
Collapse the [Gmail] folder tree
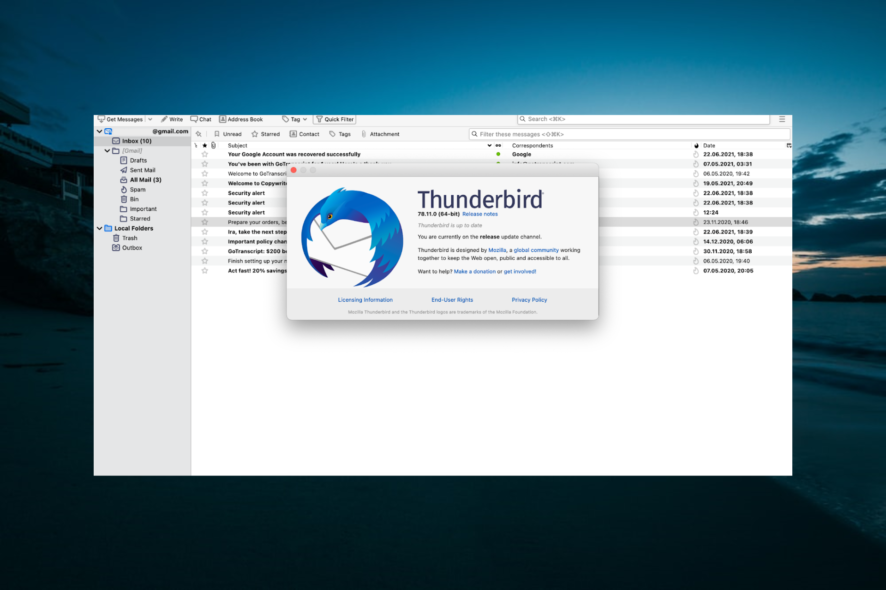108,151
